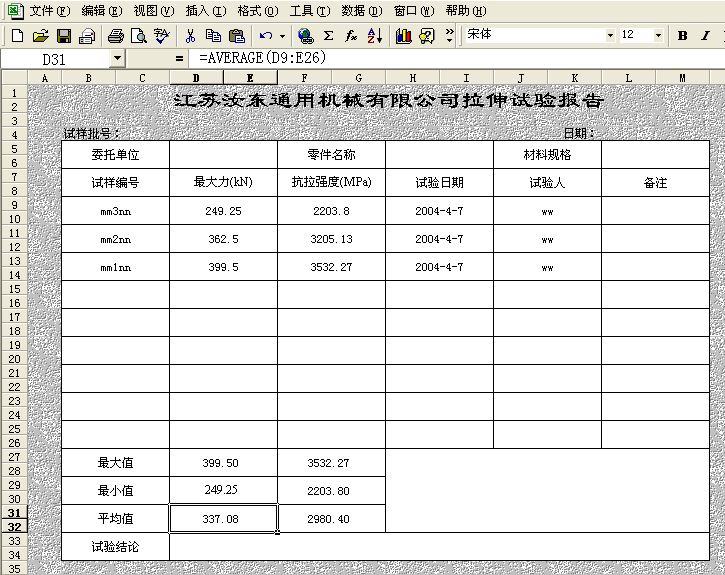Open the 文件 (File) menu
The image size is (725, 575).
(x=50, y=11)
